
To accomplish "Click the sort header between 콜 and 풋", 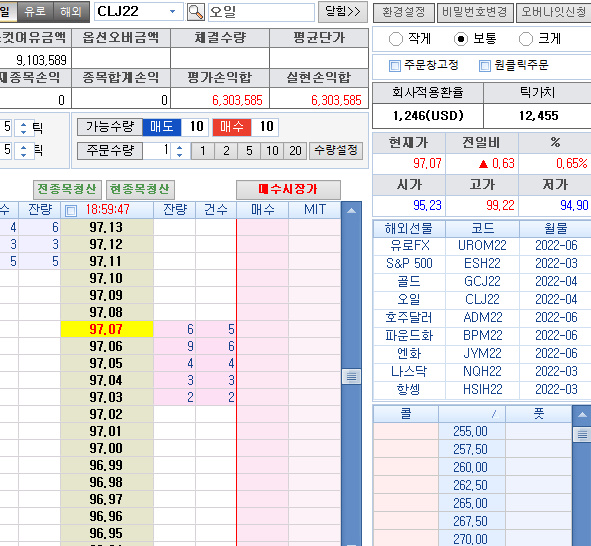I will (472, 414).
